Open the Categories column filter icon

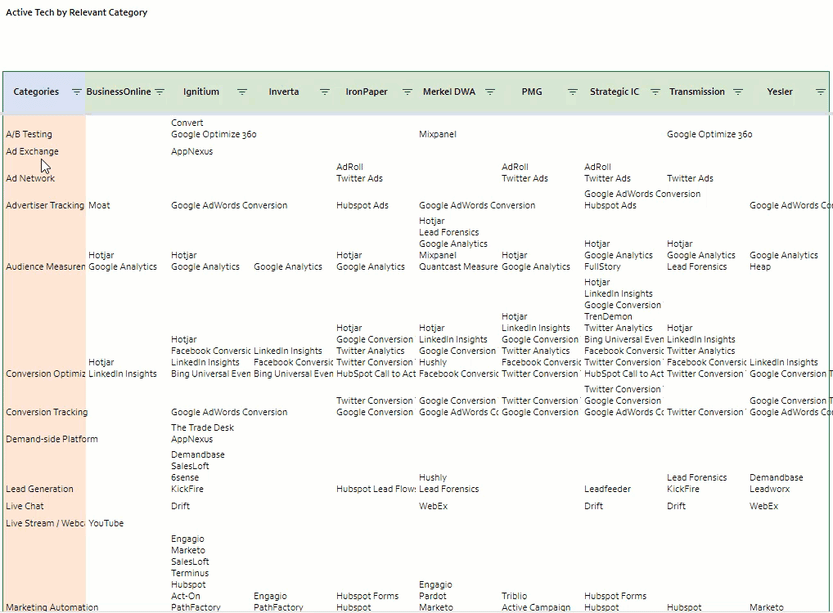click(x=76, y=92)
